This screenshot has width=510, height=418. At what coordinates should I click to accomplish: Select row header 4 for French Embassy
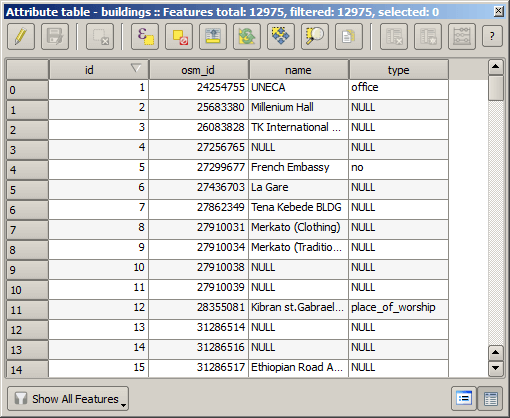click(x=27, y=170)
